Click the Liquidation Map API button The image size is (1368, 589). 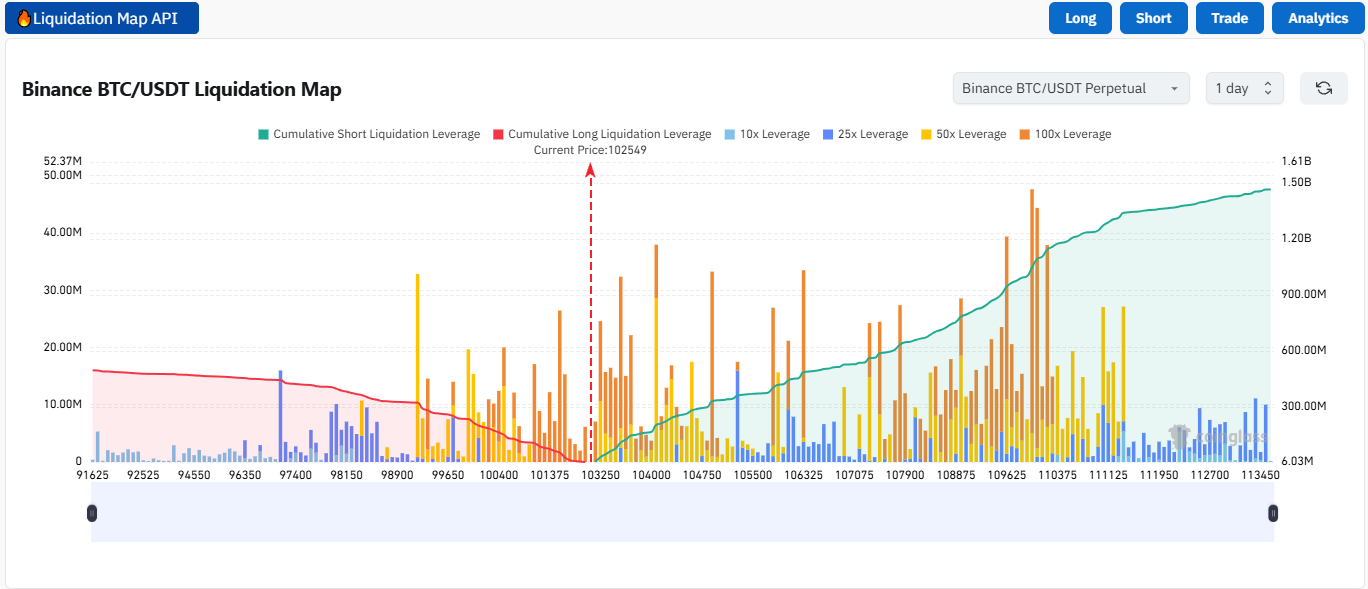(x=102, y=18)
